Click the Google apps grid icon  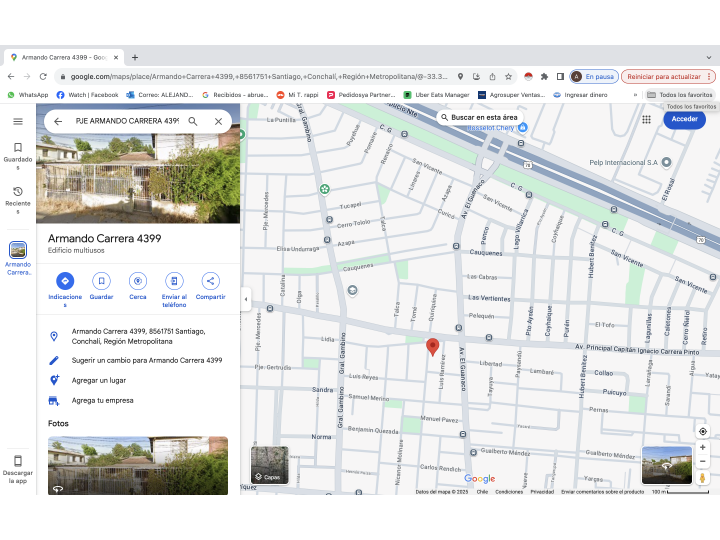[647, 119]
